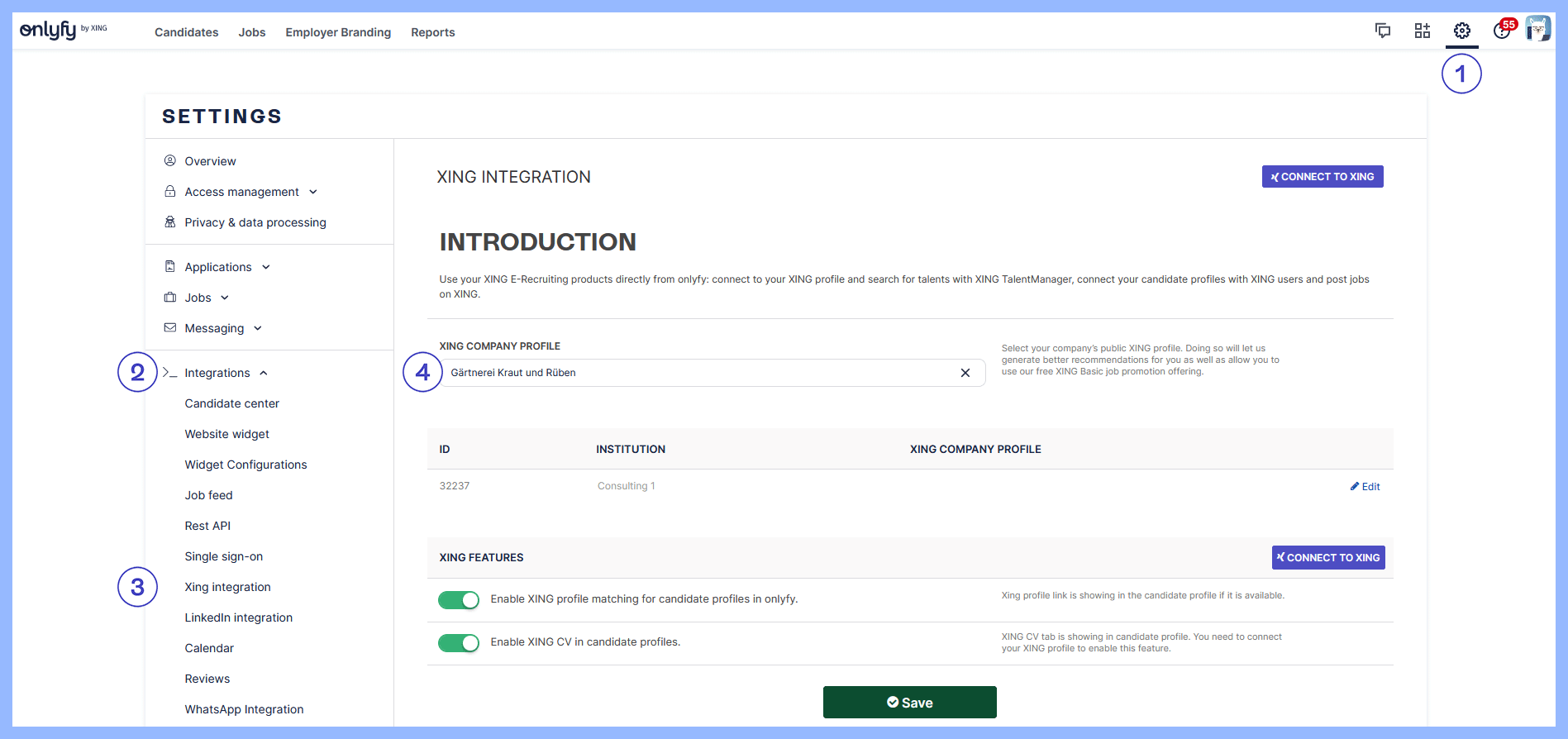Click the Integrations terminal icon
The image size is (1568, 739).
[x=170, y=372]
